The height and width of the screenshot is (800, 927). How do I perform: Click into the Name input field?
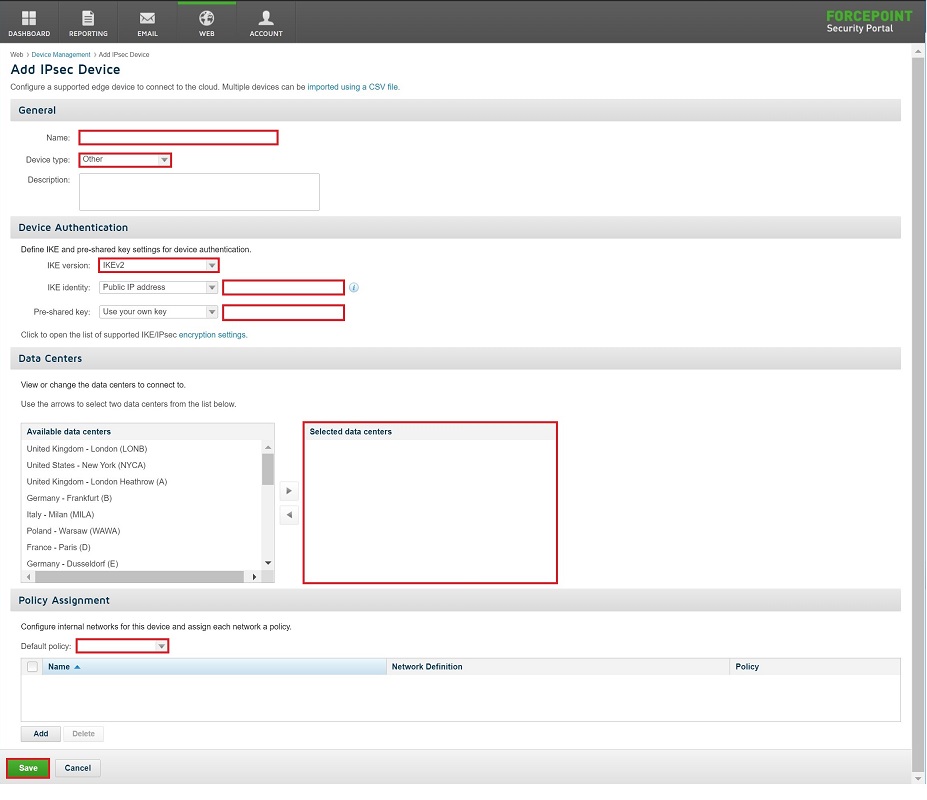[178, 138]
